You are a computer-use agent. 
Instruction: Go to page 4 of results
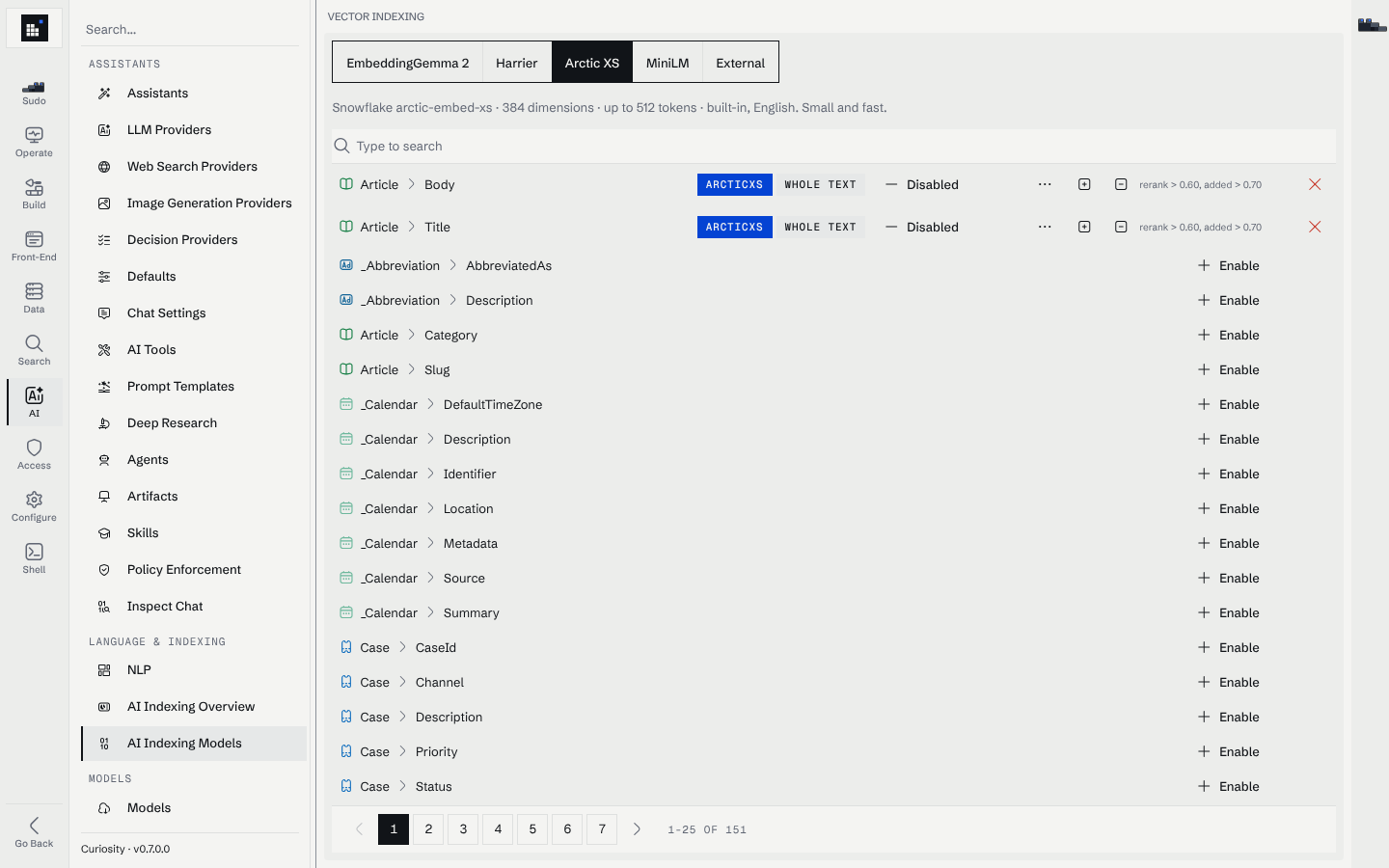pos(498,829)
